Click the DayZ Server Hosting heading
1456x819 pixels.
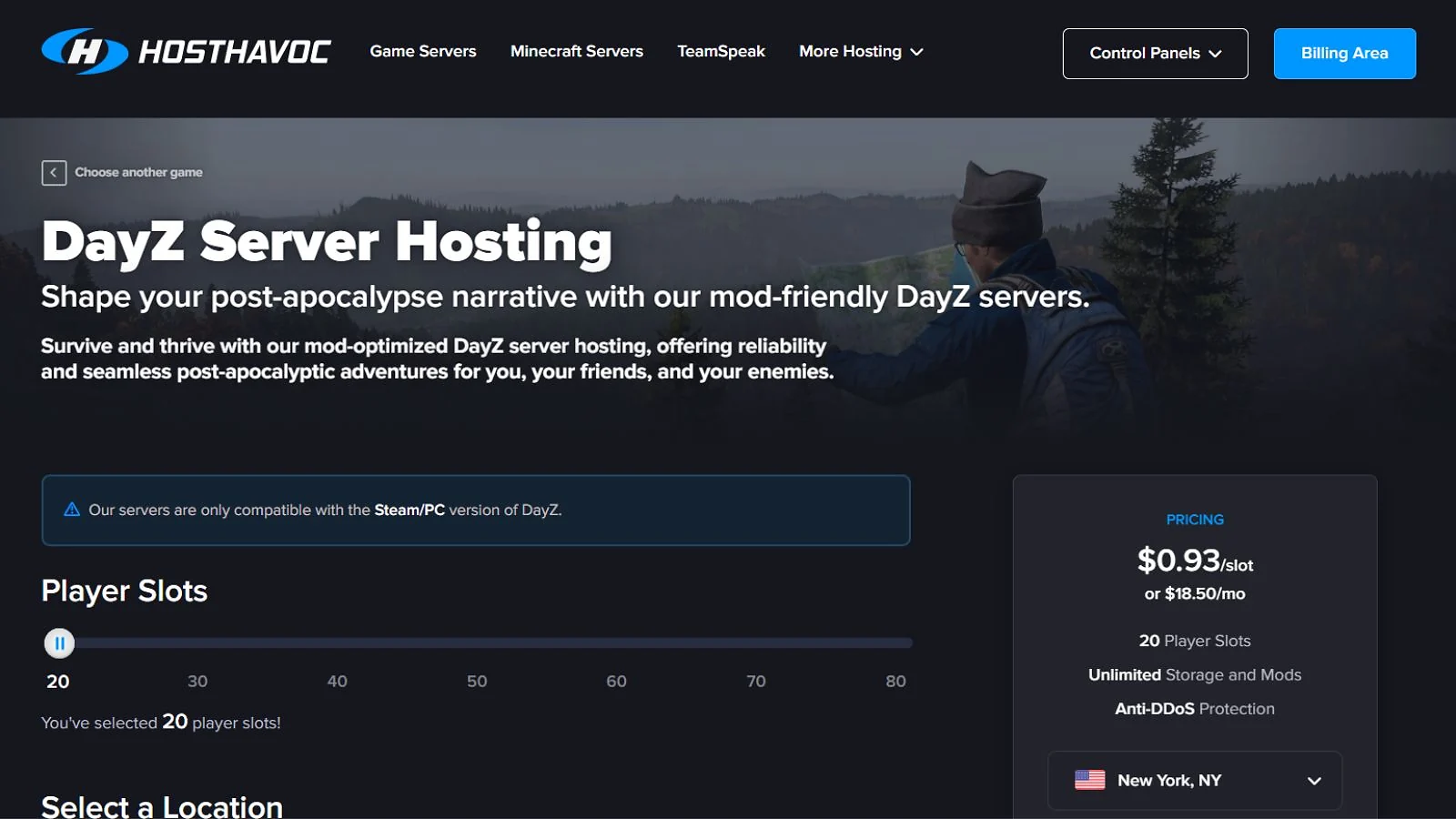click(x=327, y=241)
